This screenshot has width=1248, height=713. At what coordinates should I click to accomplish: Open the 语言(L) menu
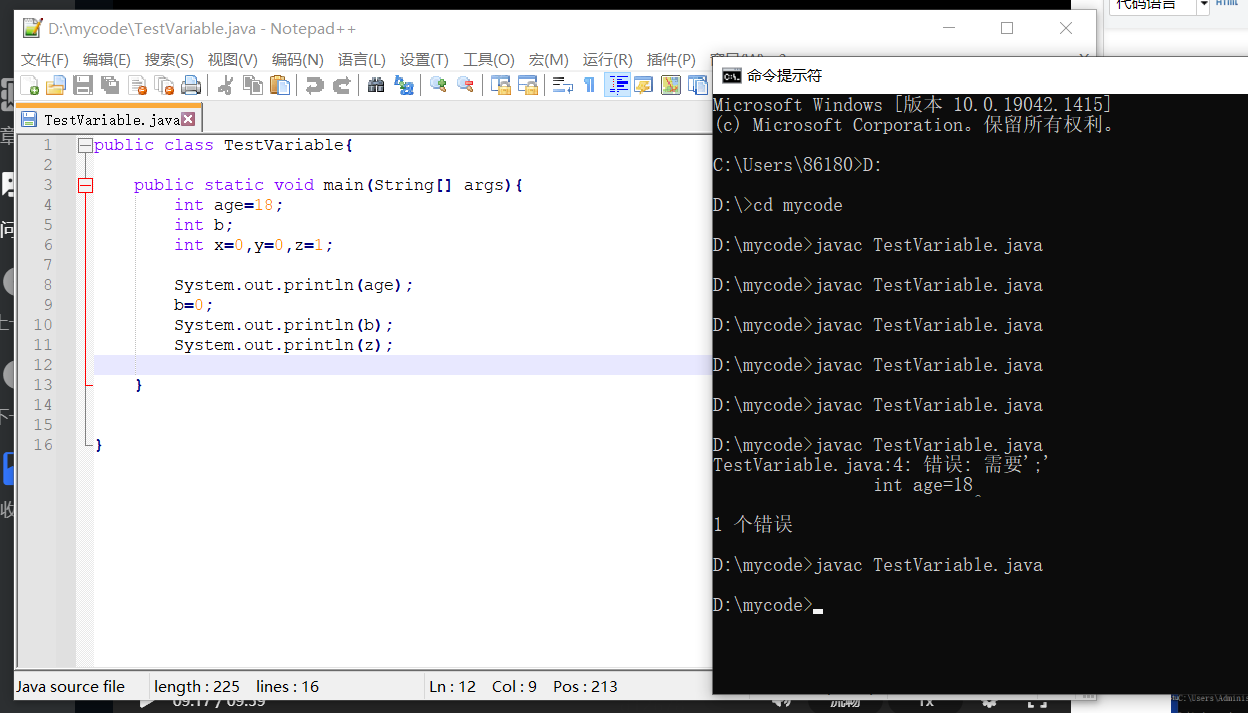point(362,60)
